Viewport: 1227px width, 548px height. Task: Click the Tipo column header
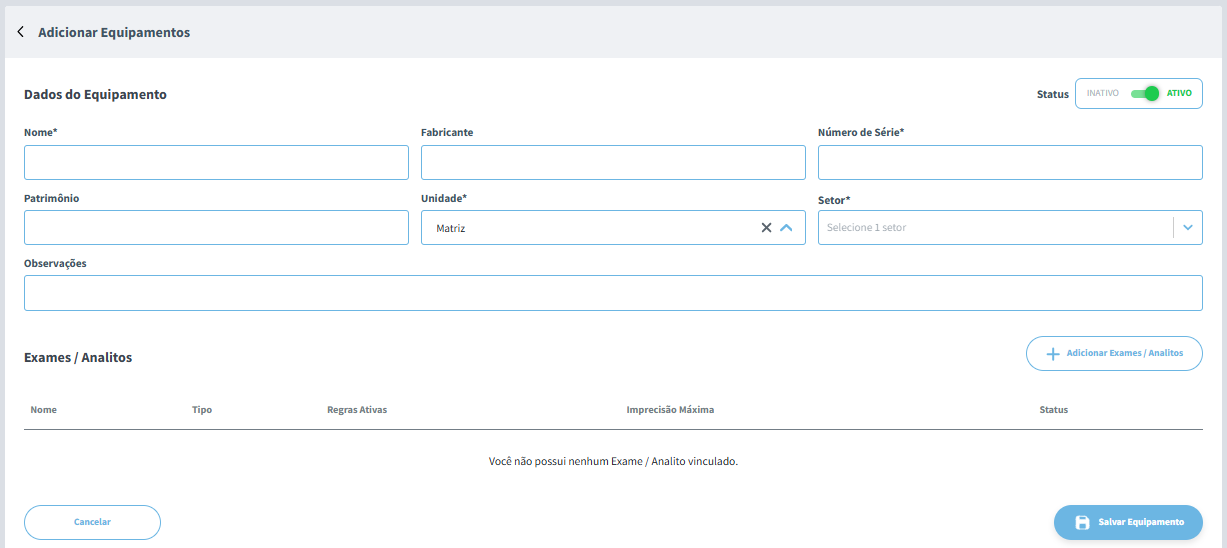click(x=202, y=410)
